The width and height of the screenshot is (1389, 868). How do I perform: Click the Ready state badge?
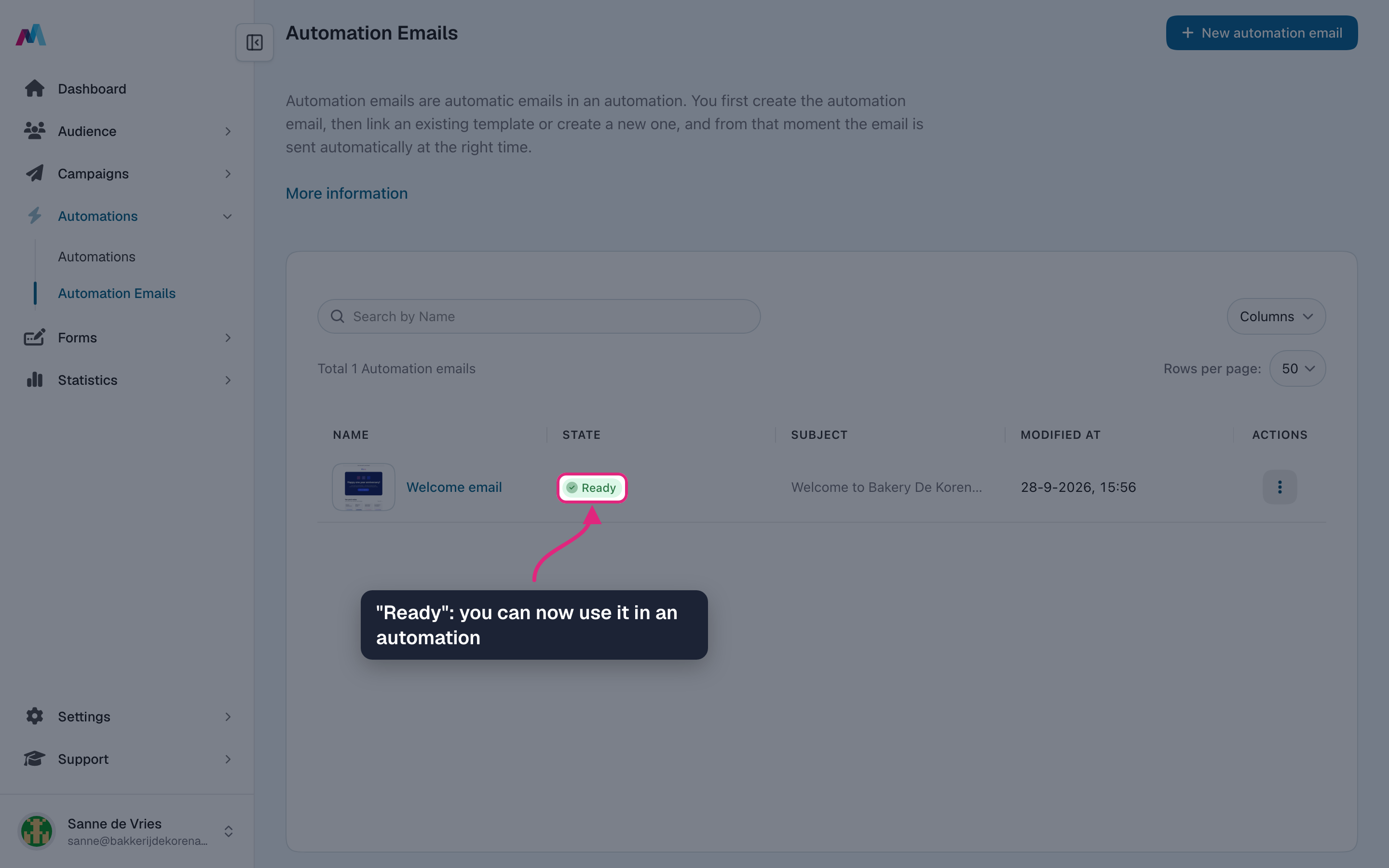[592, 488]
